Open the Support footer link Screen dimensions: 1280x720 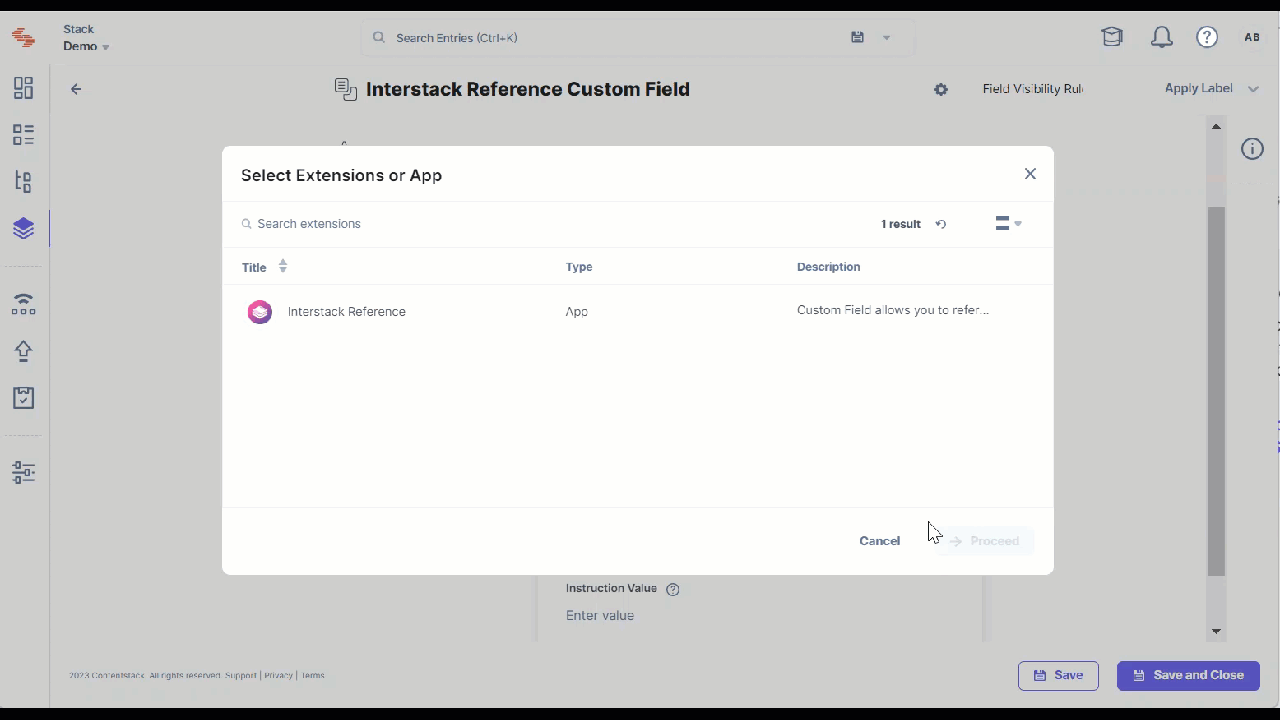pos(240,676)
